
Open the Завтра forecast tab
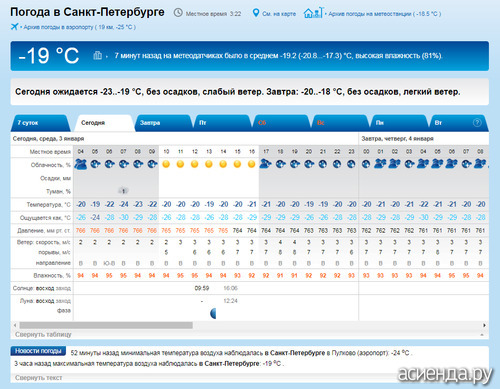click(150, 123)
